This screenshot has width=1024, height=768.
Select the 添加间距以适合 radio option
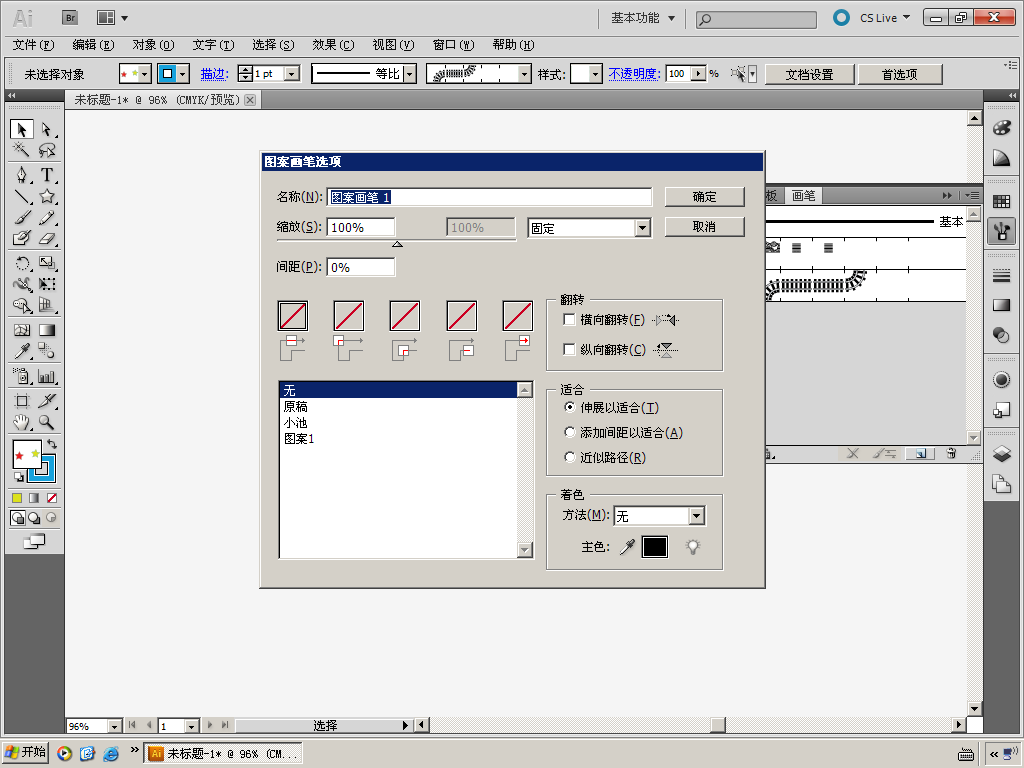click(x=570, y=433)
